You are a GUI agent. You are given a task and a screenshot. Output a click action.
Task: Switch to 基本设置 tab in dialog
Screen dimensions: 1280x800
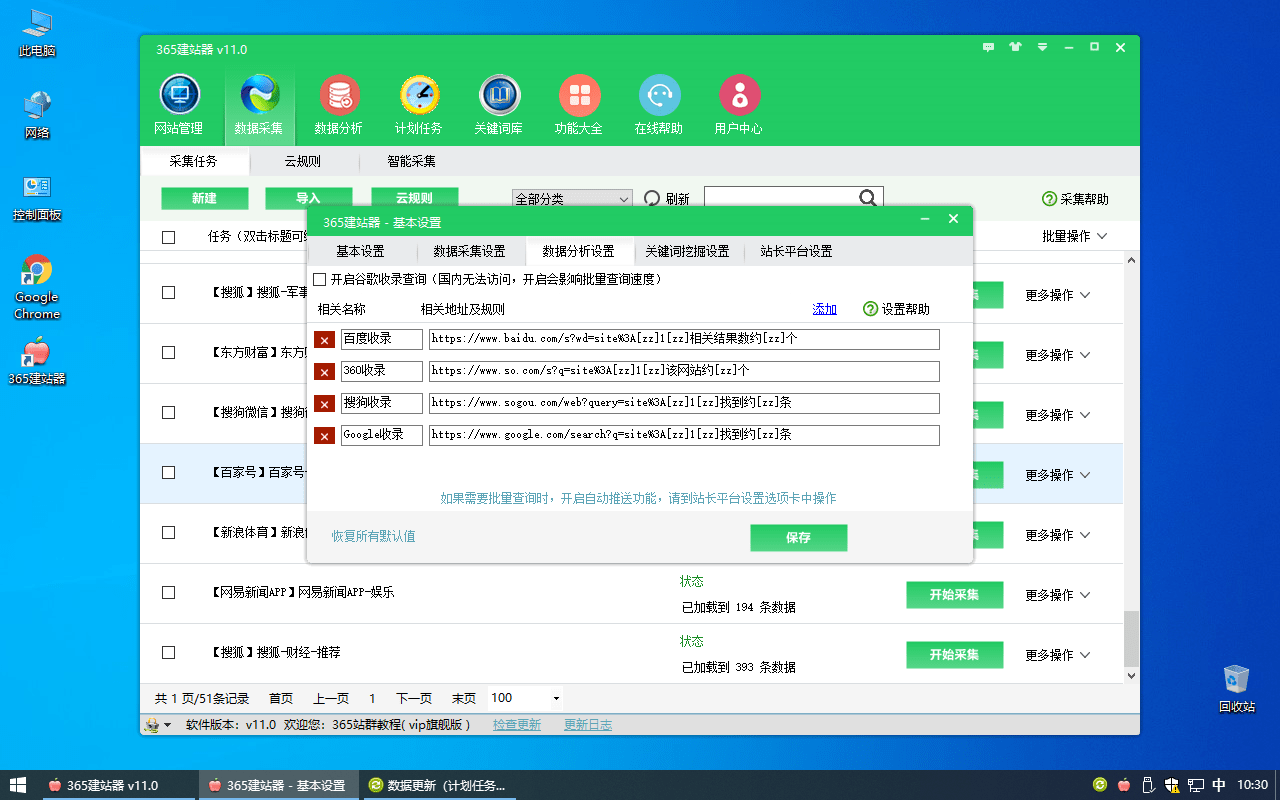point(360,251)
